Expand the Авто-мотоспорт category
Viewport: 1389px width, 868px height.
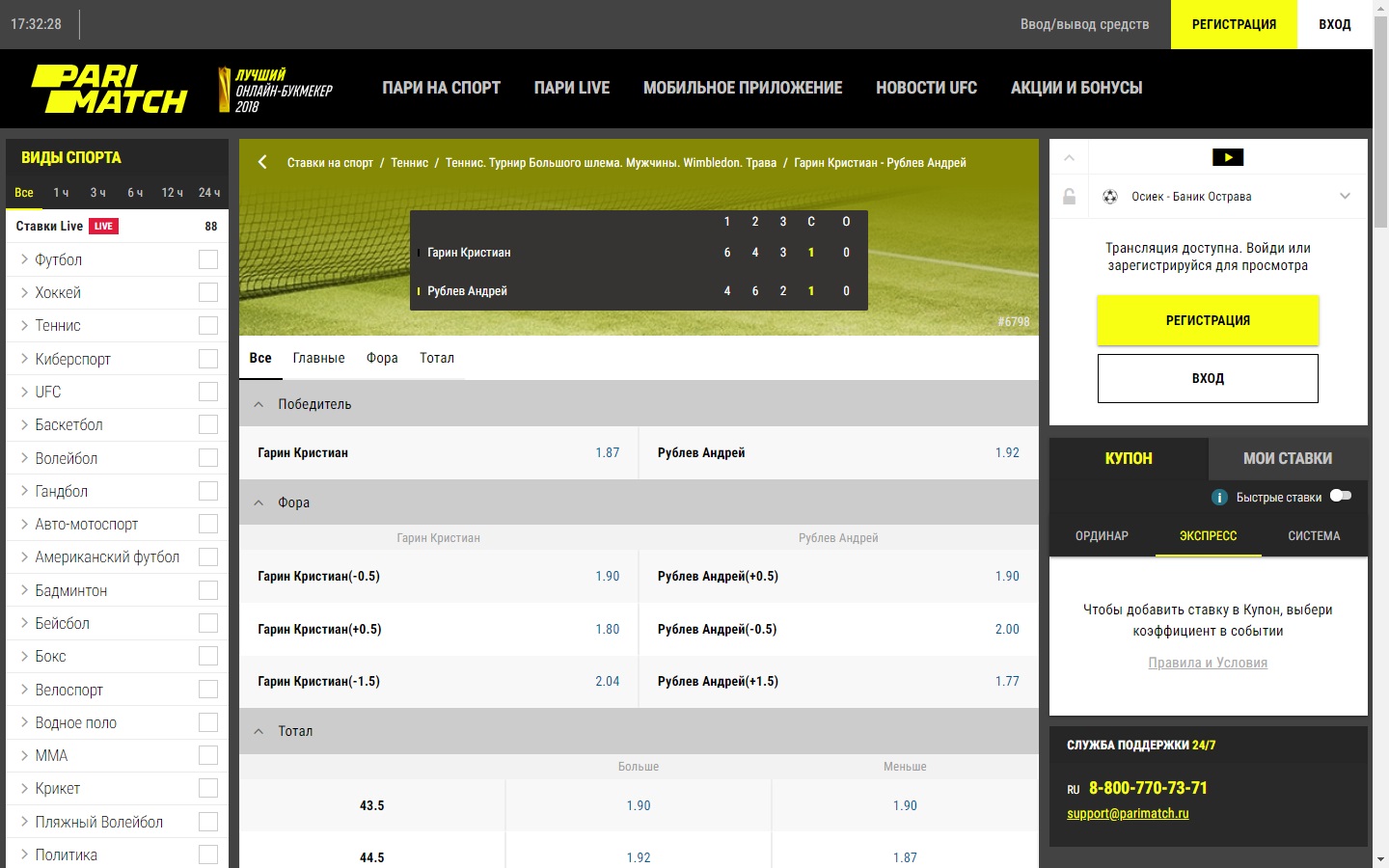(25, 524)
